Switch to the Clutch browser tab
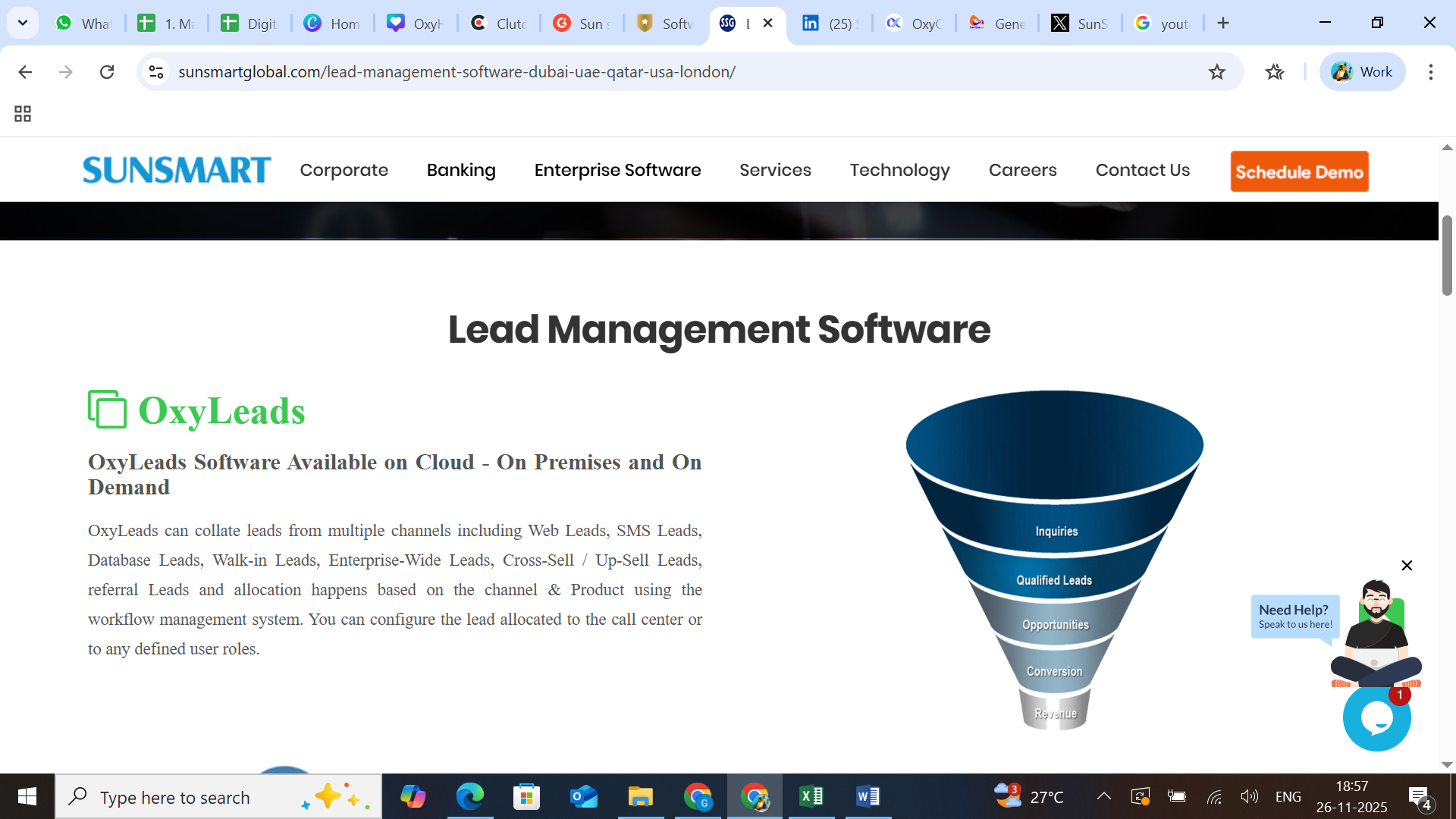Viewport: 1456px width, 819px height. [x=499, y=24]
